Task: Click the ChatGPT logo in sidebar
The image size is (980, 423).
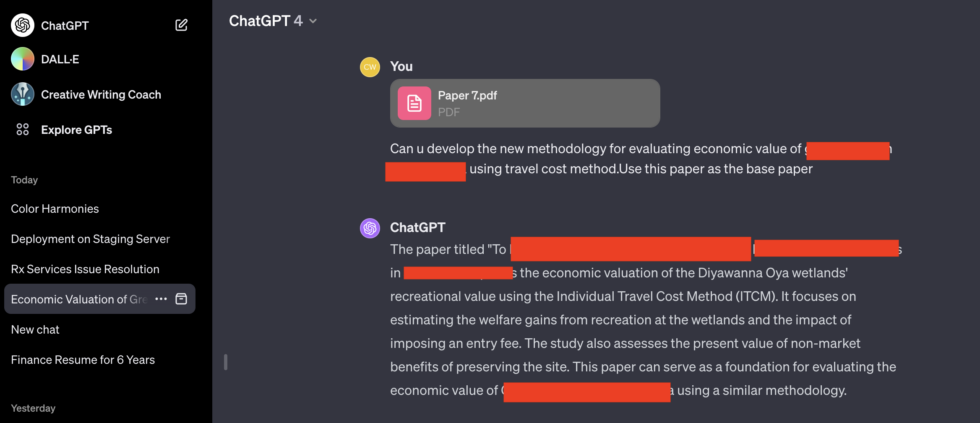Action: (22, 25)
